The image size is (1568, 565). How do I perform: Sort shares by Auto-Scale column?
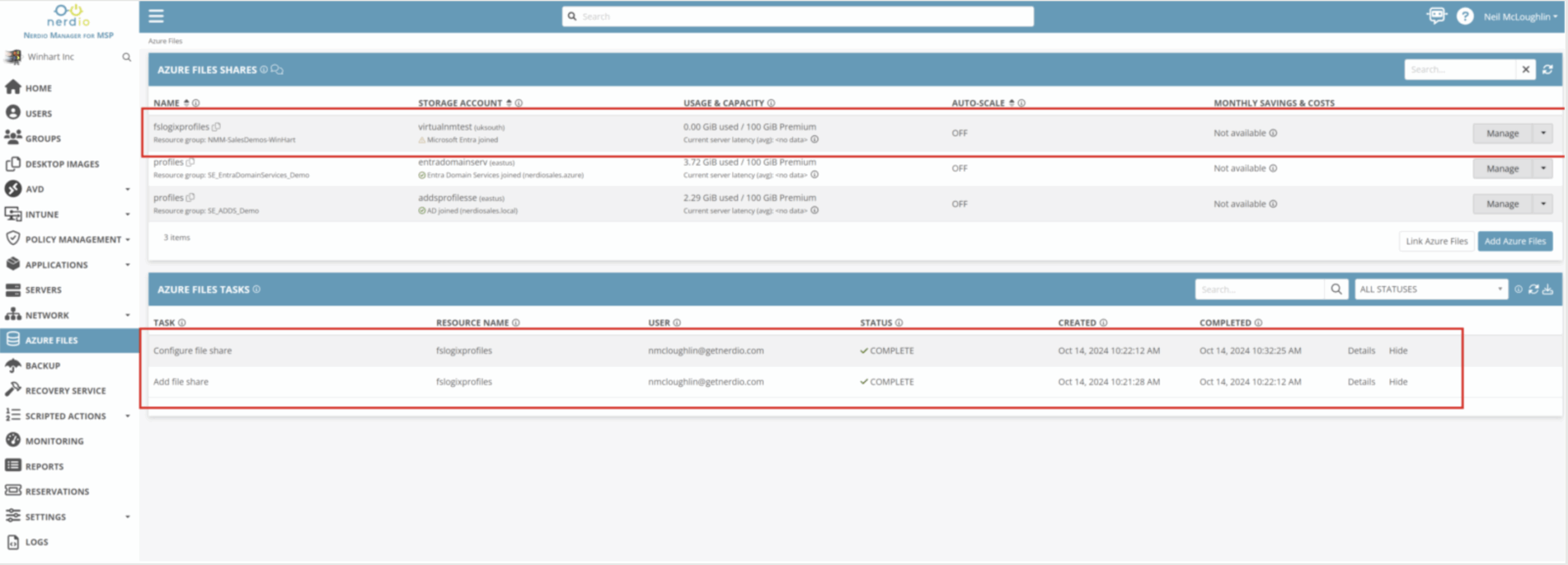(1012, 103)
